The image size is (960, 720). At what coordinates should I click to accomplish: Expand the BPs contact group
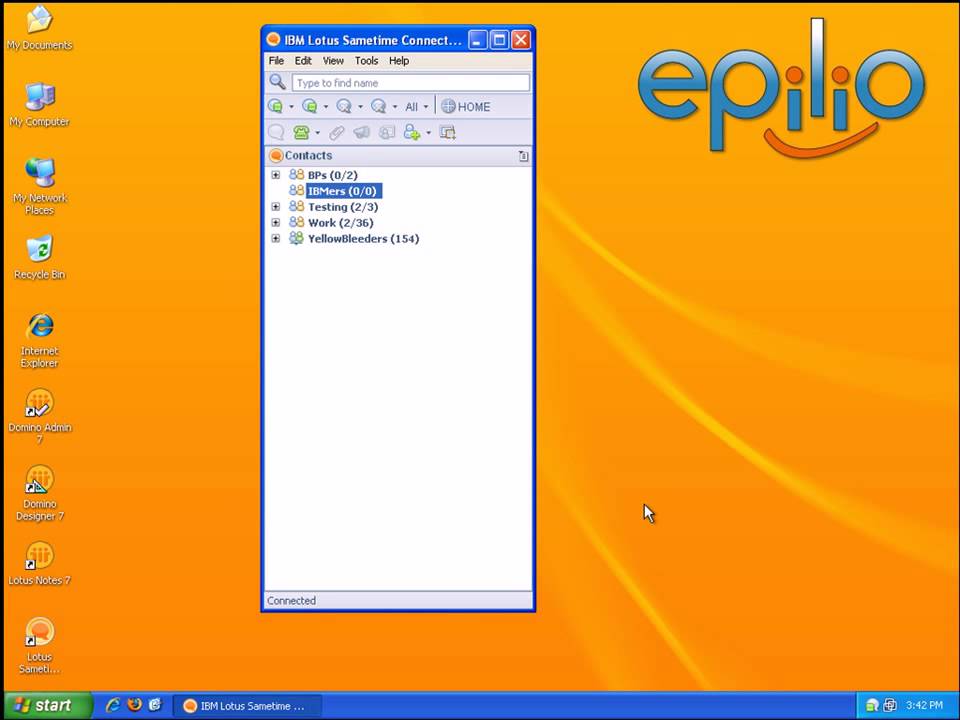tap(276, 175)
